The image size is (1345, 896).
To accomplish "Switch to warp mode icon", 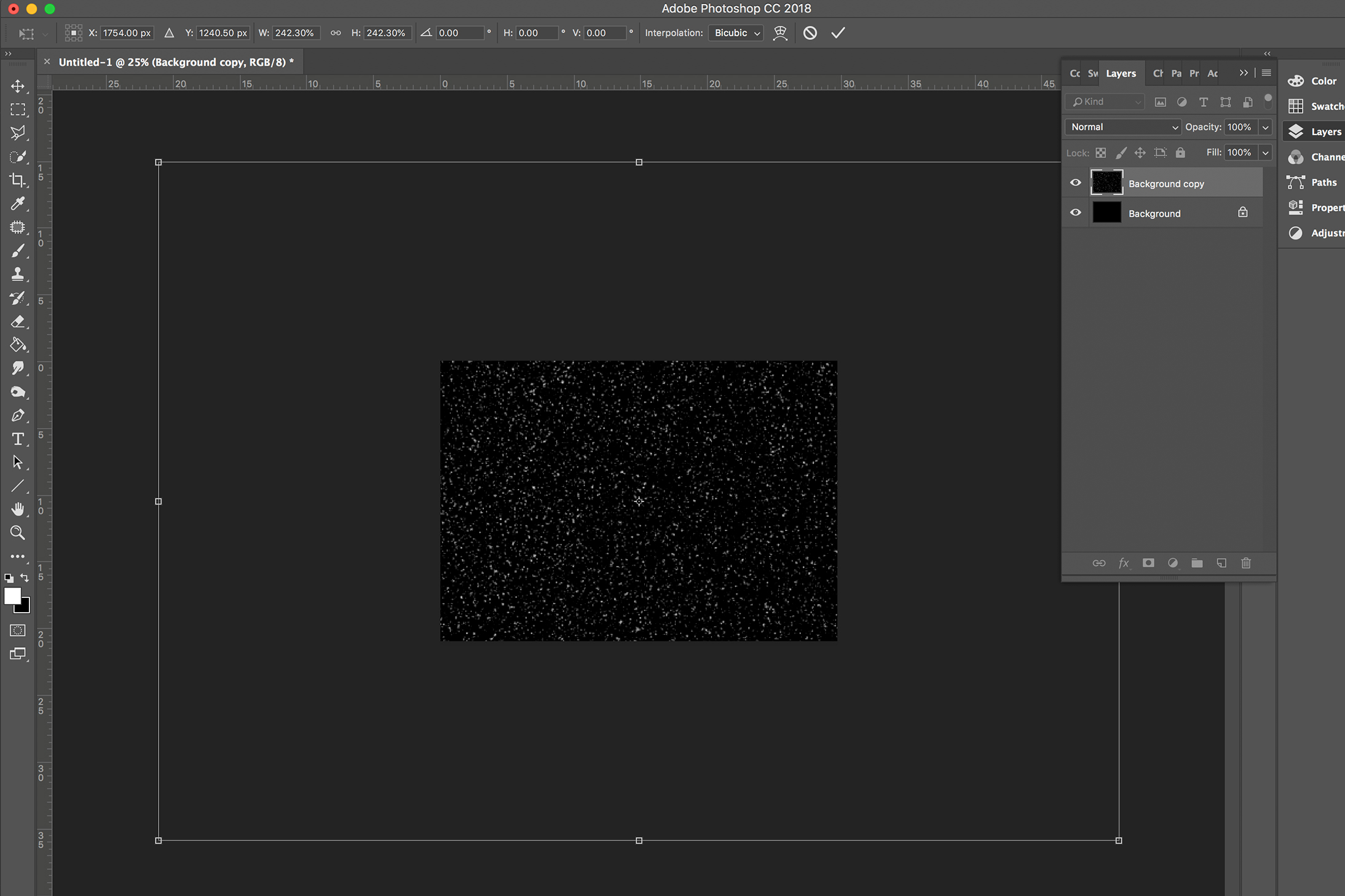I will click(x=780, y=33).
